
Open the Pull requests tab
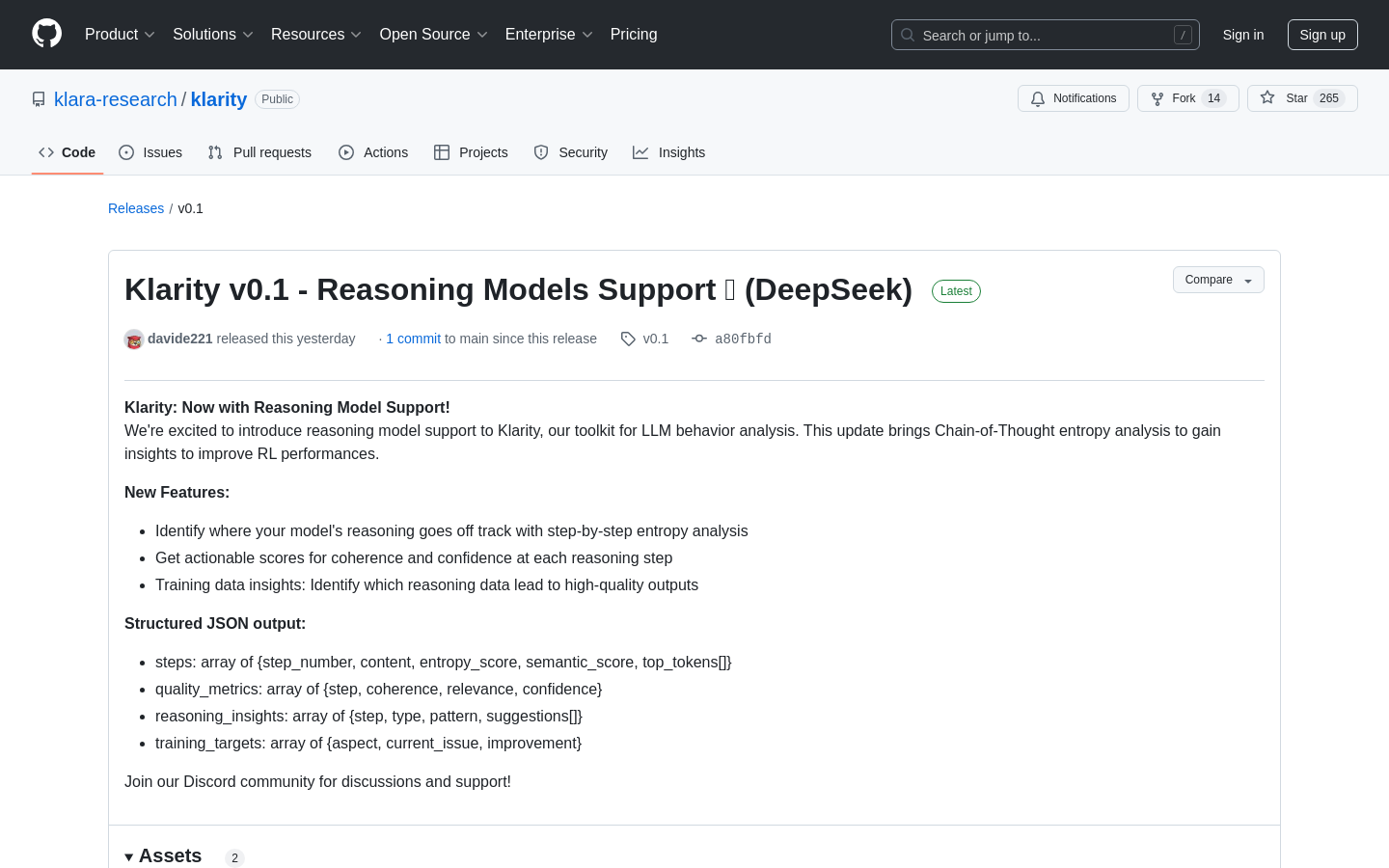259,152
